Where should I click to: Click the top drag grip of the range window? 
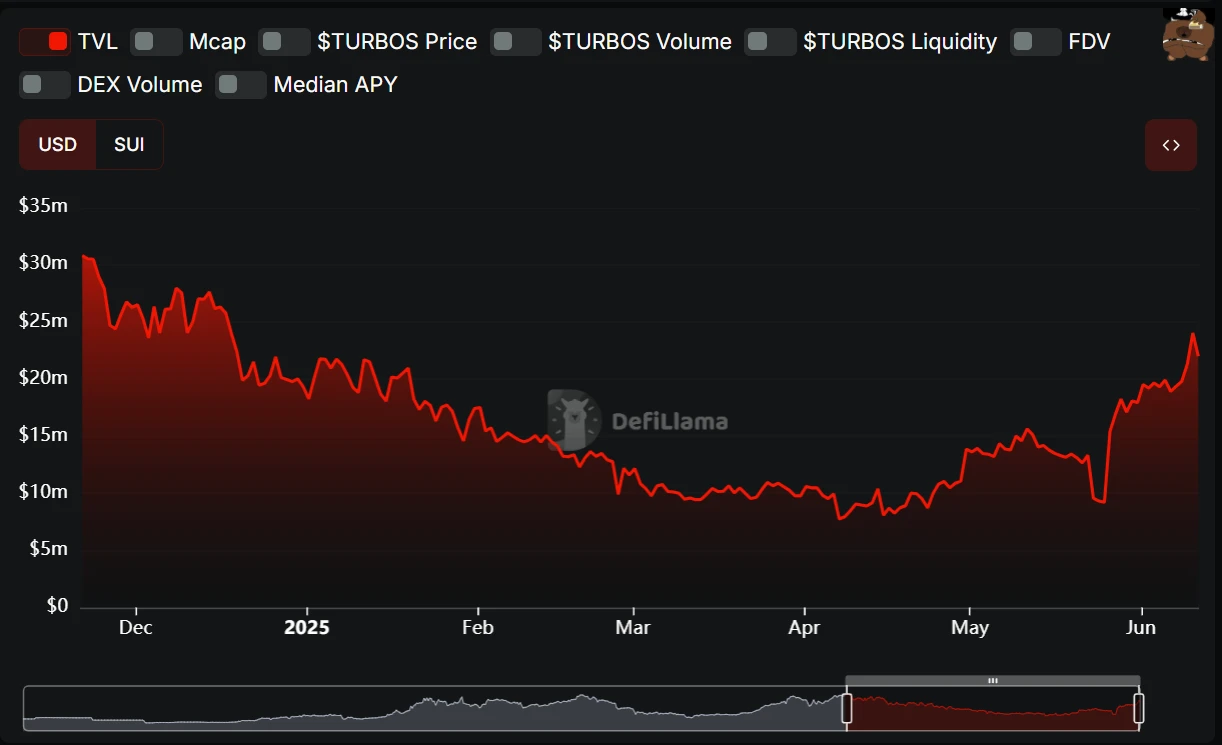[992, 680]
